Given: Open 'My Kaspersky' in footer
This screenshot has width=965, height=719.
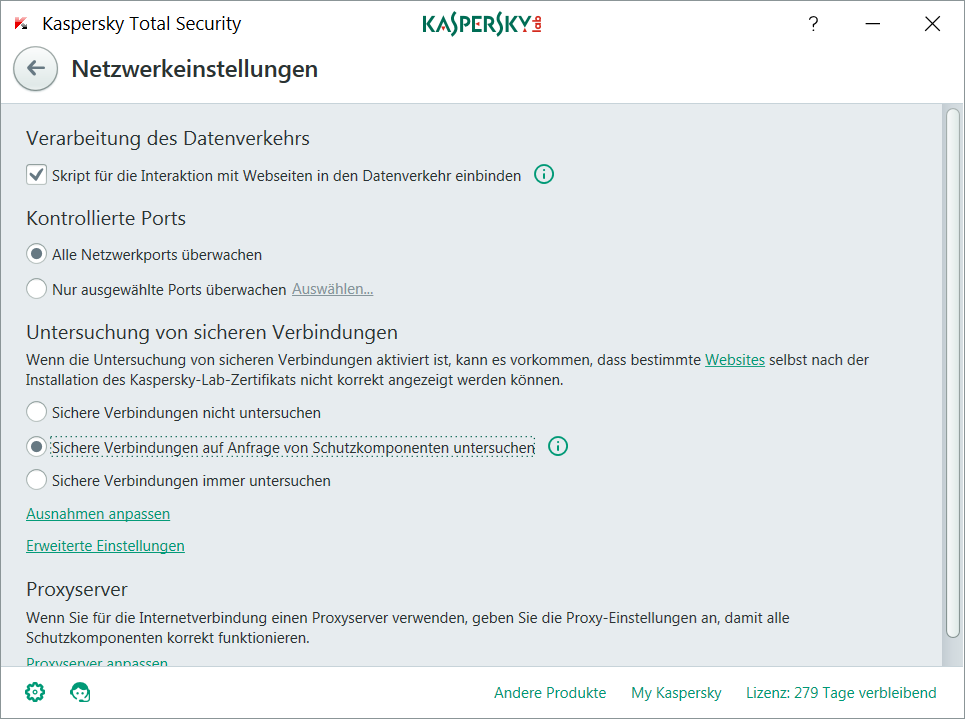Looking at the screenshot, I should (676, 693).
